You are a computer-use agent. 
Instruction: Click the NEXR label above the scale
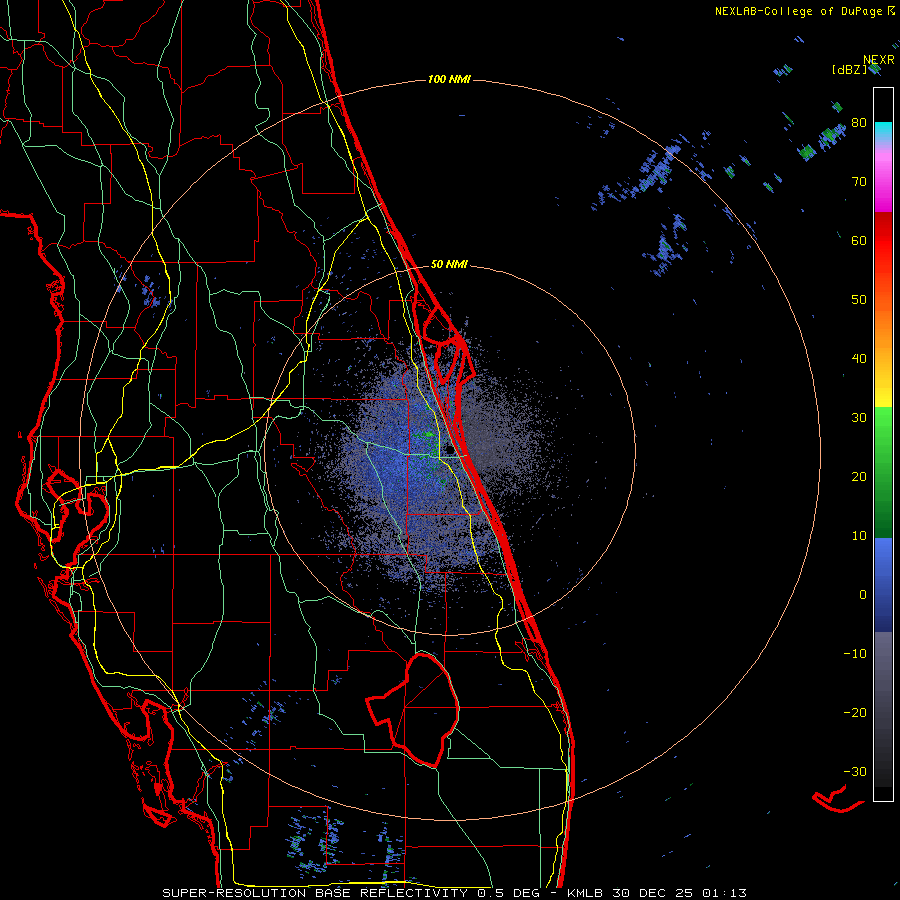pos(879,60)
